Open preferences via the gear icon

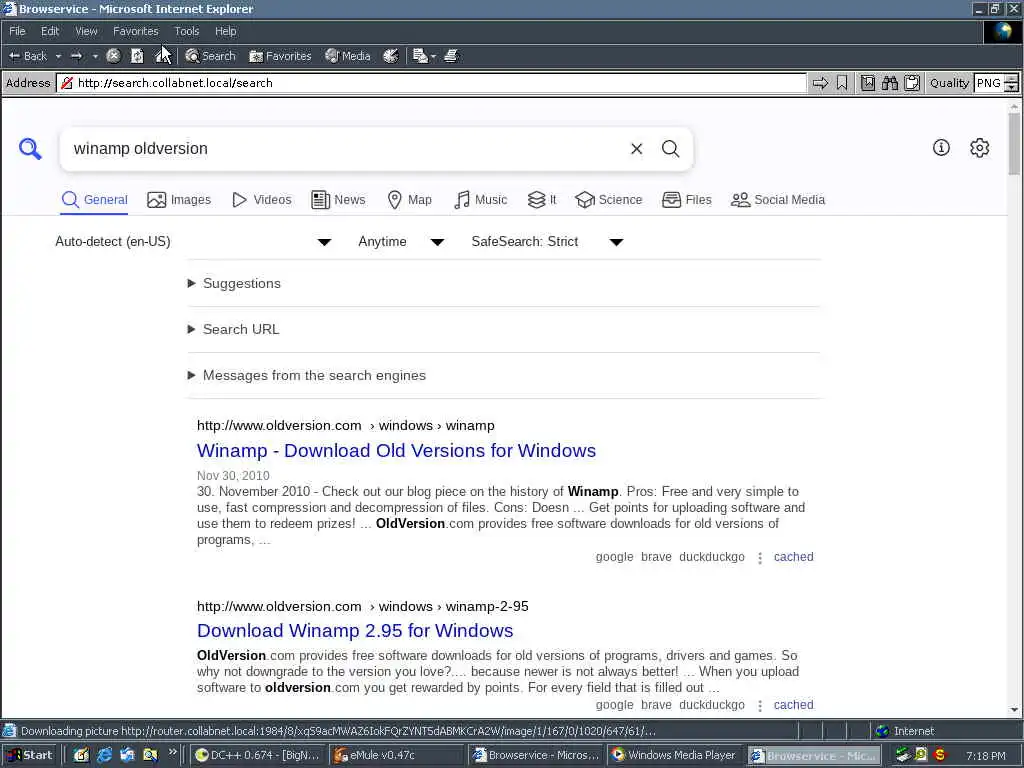980,148
